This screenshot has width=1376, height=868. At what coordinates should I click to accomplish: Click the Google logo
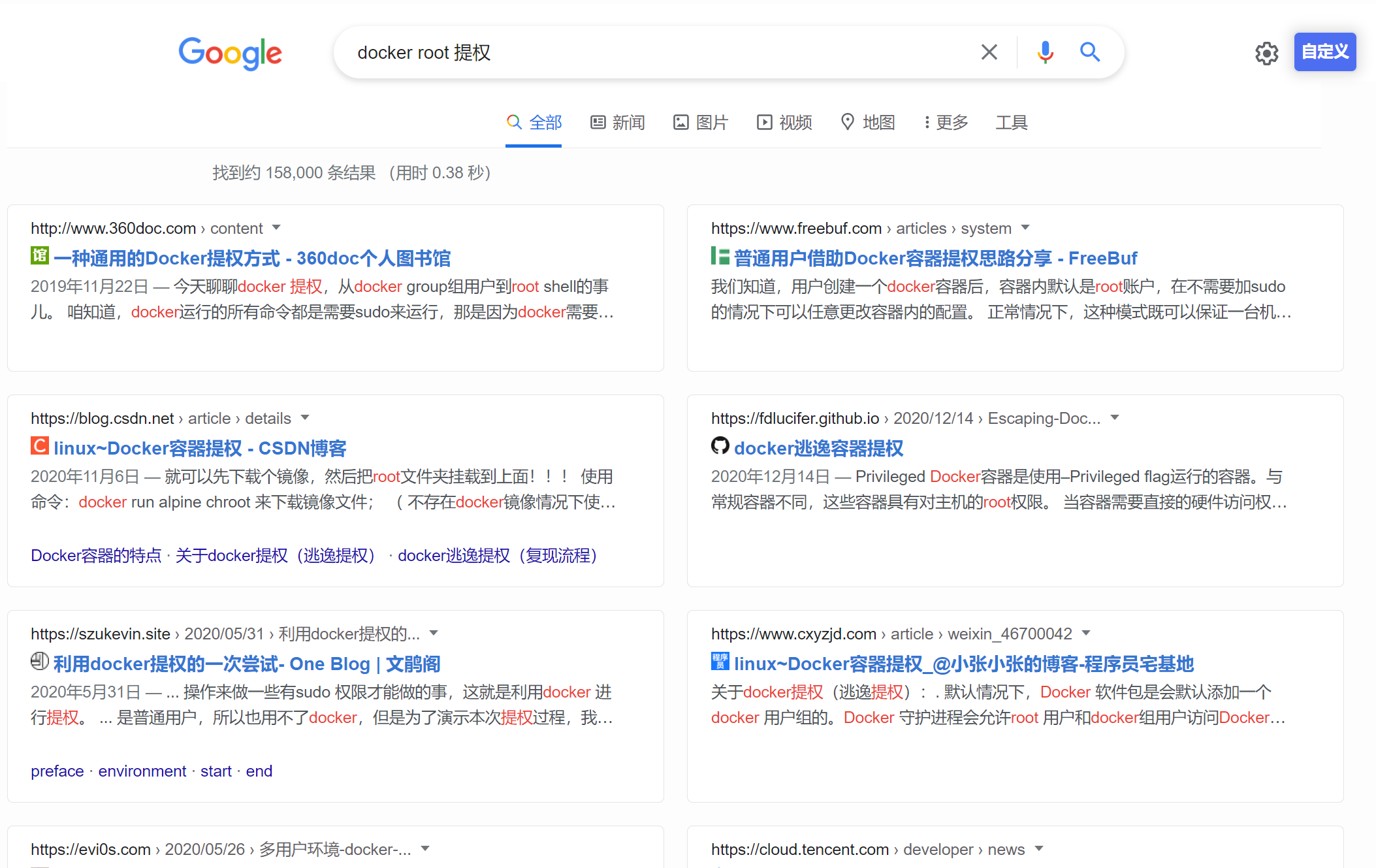[230, 53]
